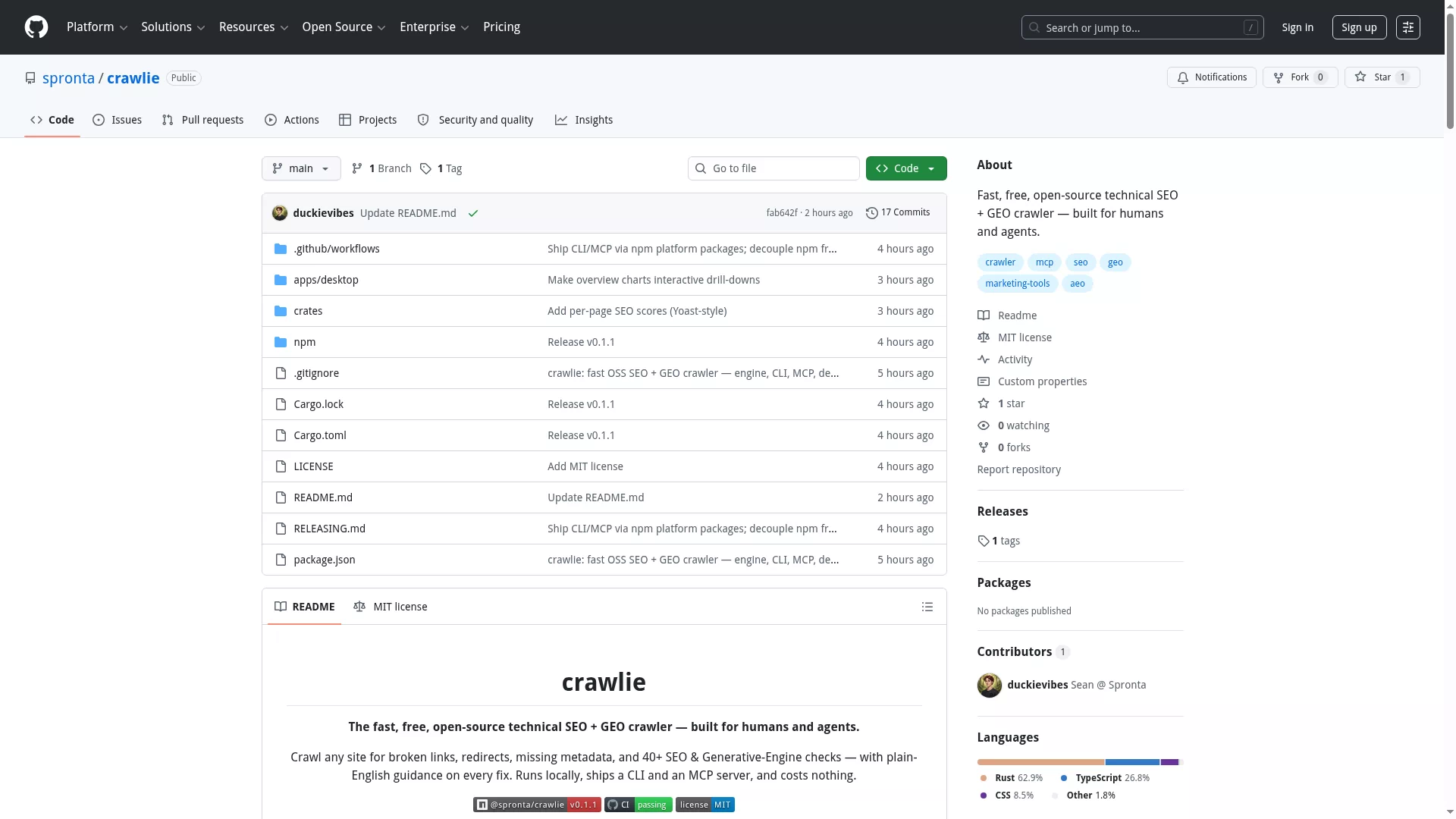Click the tag icon beside 1 Tag
The image size is (1456, 819).
(x=426, y=168)
